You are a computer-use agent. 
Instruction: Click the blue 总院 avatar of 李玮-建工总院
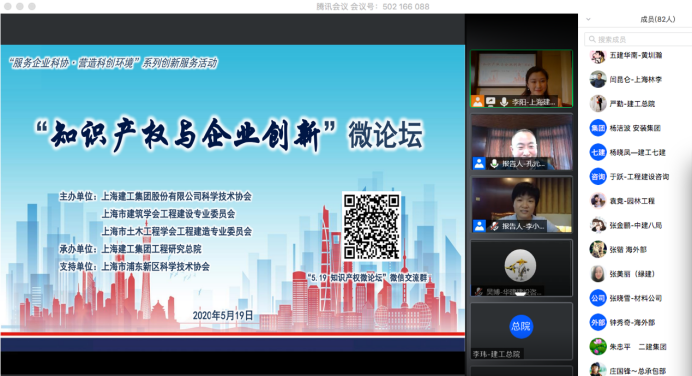[521, 327]
